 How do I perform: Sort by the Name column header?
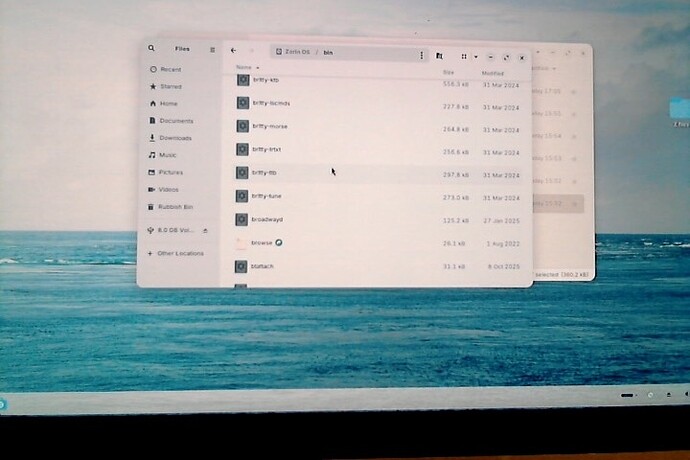(x=244, y=67)
